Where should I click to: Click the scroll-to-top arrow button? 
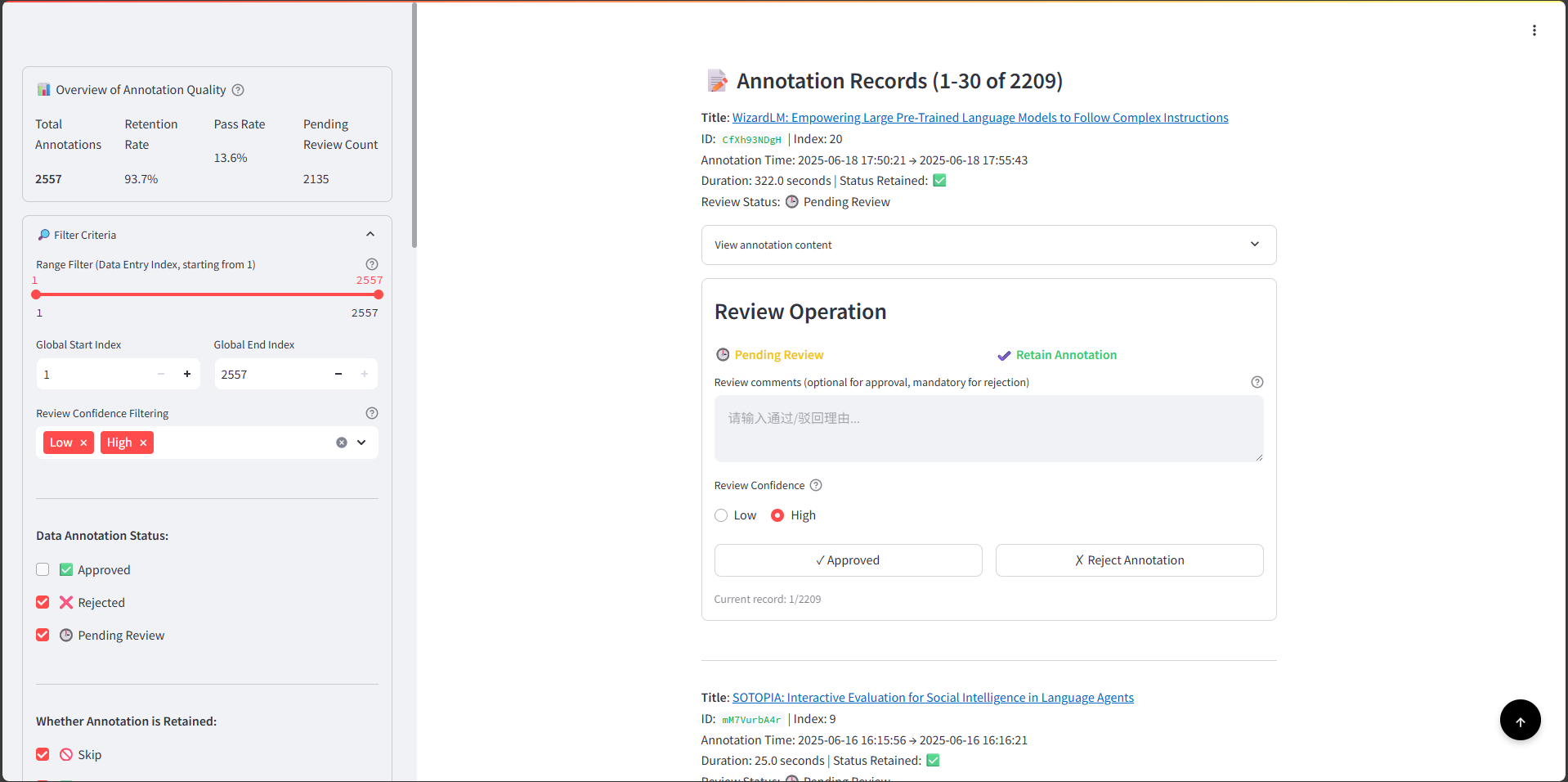(x=1520, y=721)
